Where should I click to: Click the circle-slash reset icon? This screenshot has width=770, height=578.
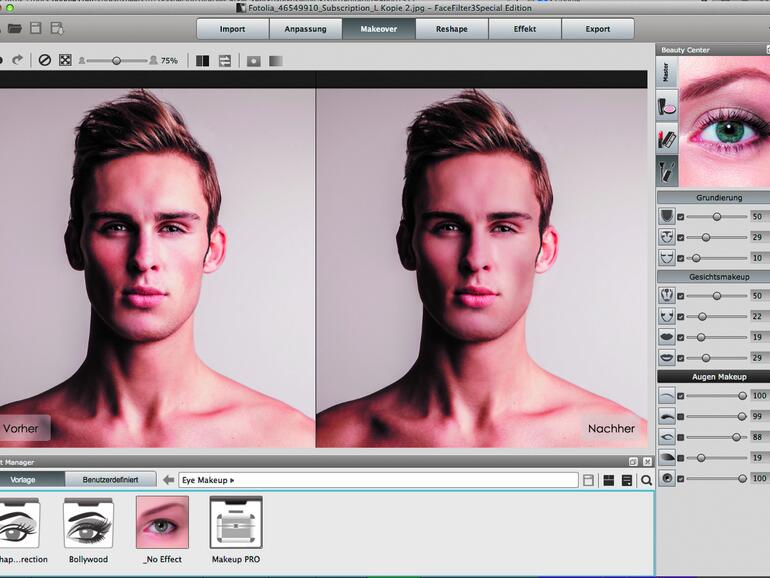coord(45,60)
